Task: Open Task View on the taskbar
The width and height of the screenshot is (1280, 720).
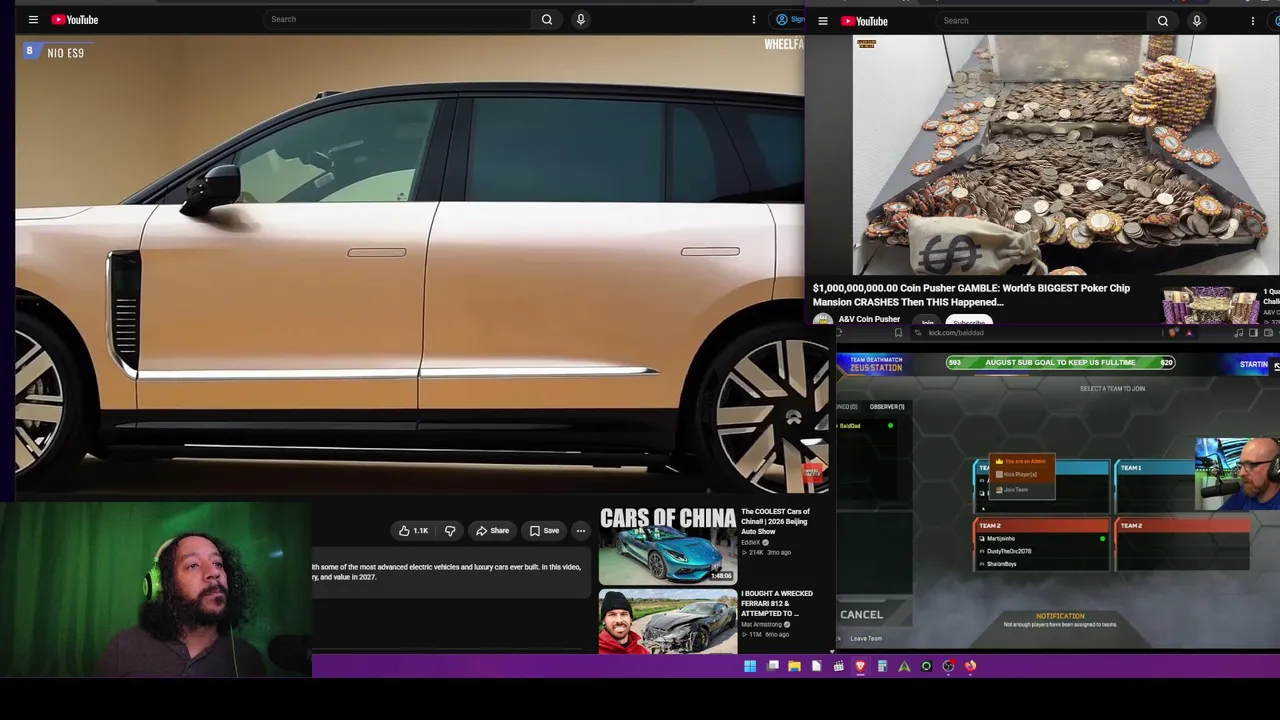Action: pos(773,666)
